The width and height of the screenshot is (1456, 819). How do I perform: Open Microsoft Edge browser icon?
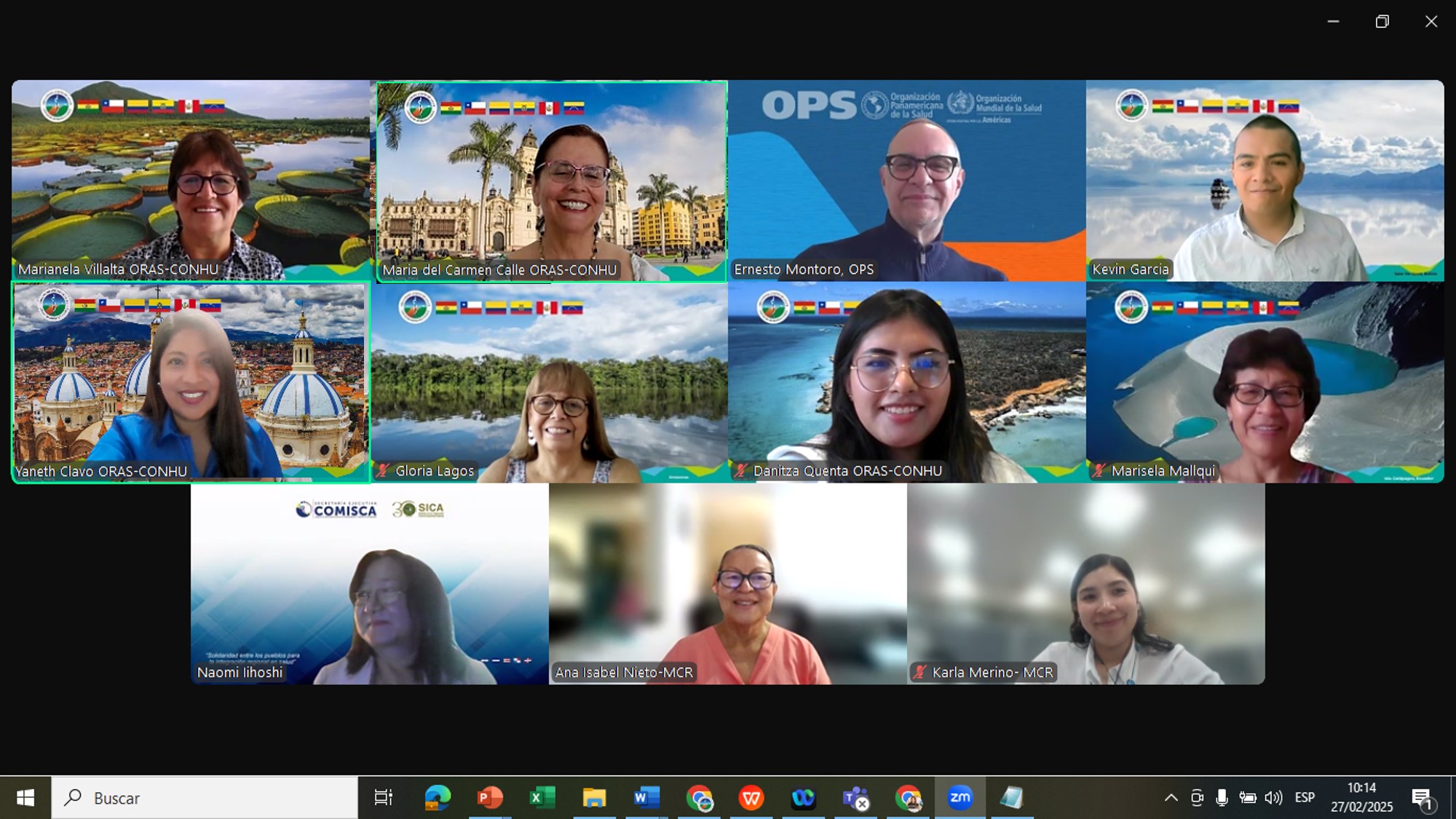tap(438, 798)
